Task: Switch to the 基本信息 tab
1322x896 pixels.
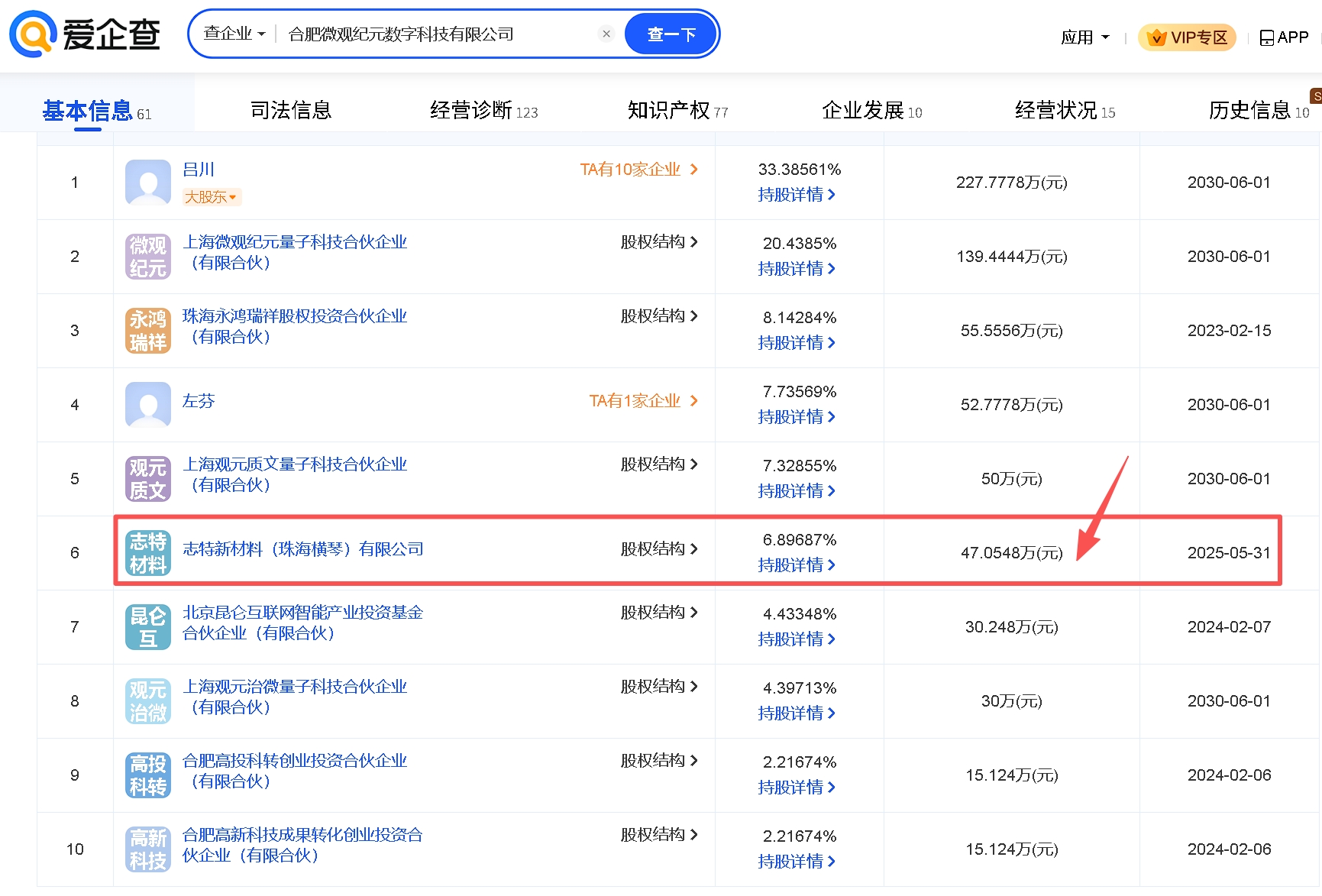Action: 97,112
